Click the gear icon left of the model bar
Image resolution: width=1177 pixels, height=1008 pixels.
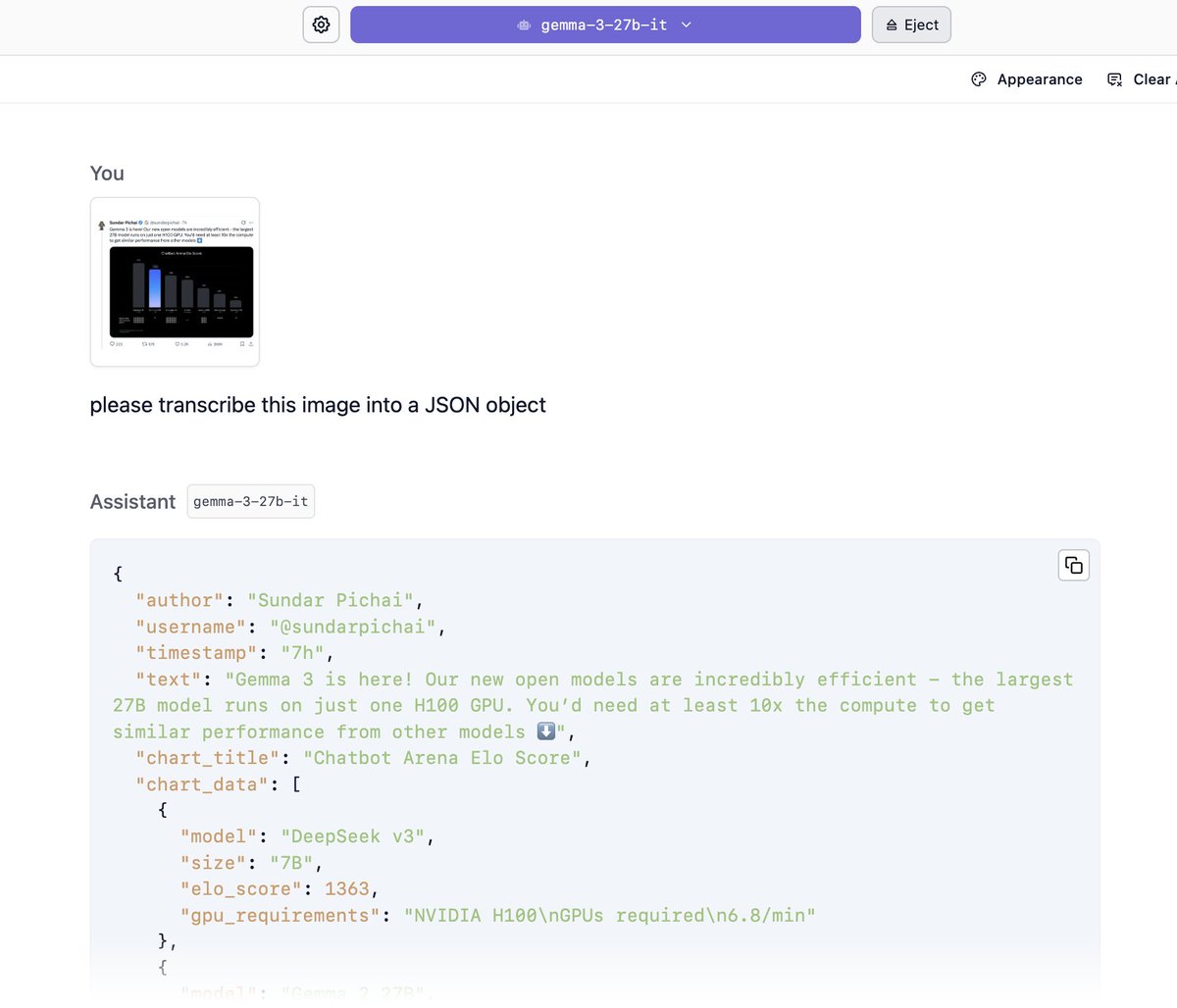[321, 24]
